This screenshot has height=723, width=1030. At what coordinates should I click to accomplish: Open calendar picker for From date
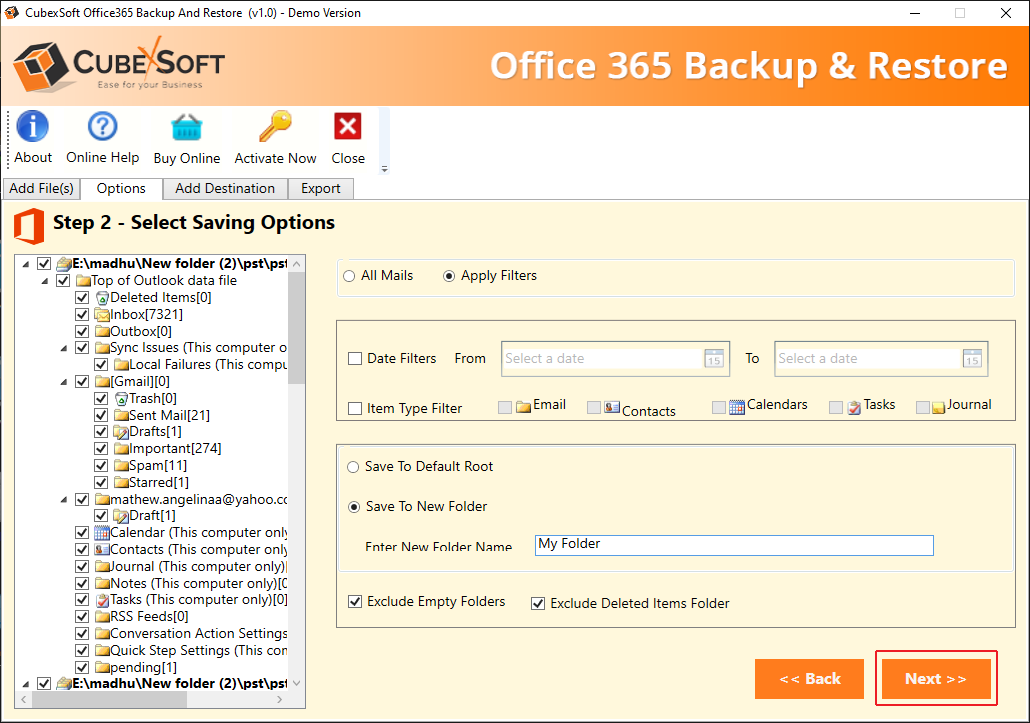714,359
